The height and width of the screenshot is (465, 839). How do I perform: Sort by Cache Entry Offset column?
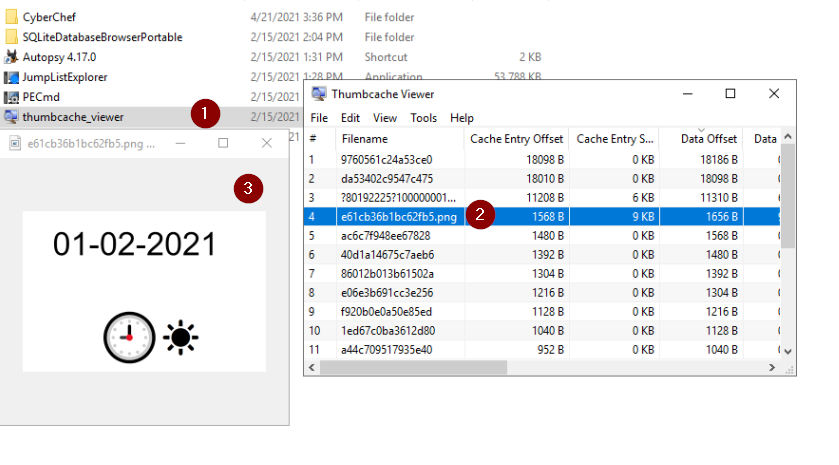pos(516,139)
